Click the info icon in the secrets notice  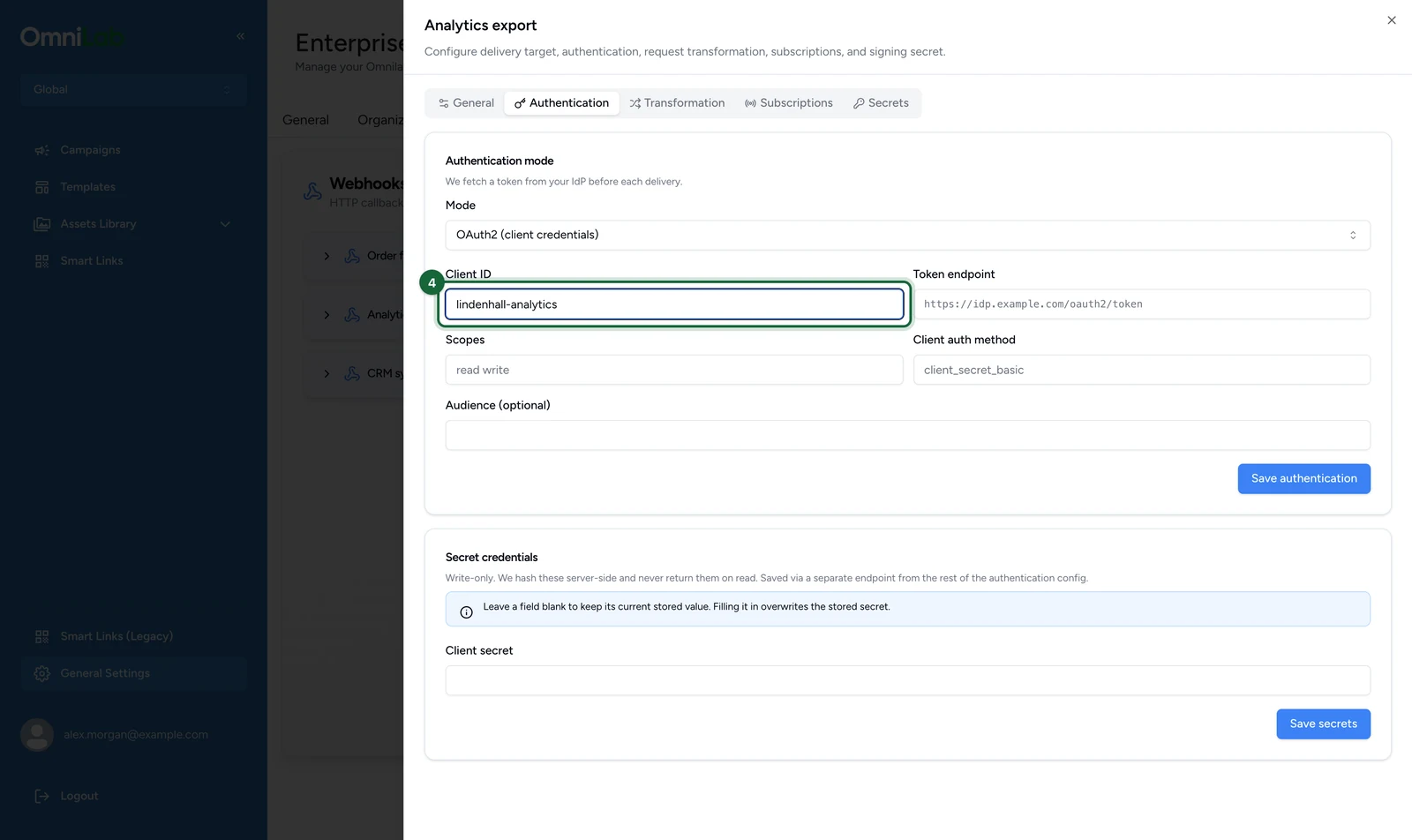[467, 612]
